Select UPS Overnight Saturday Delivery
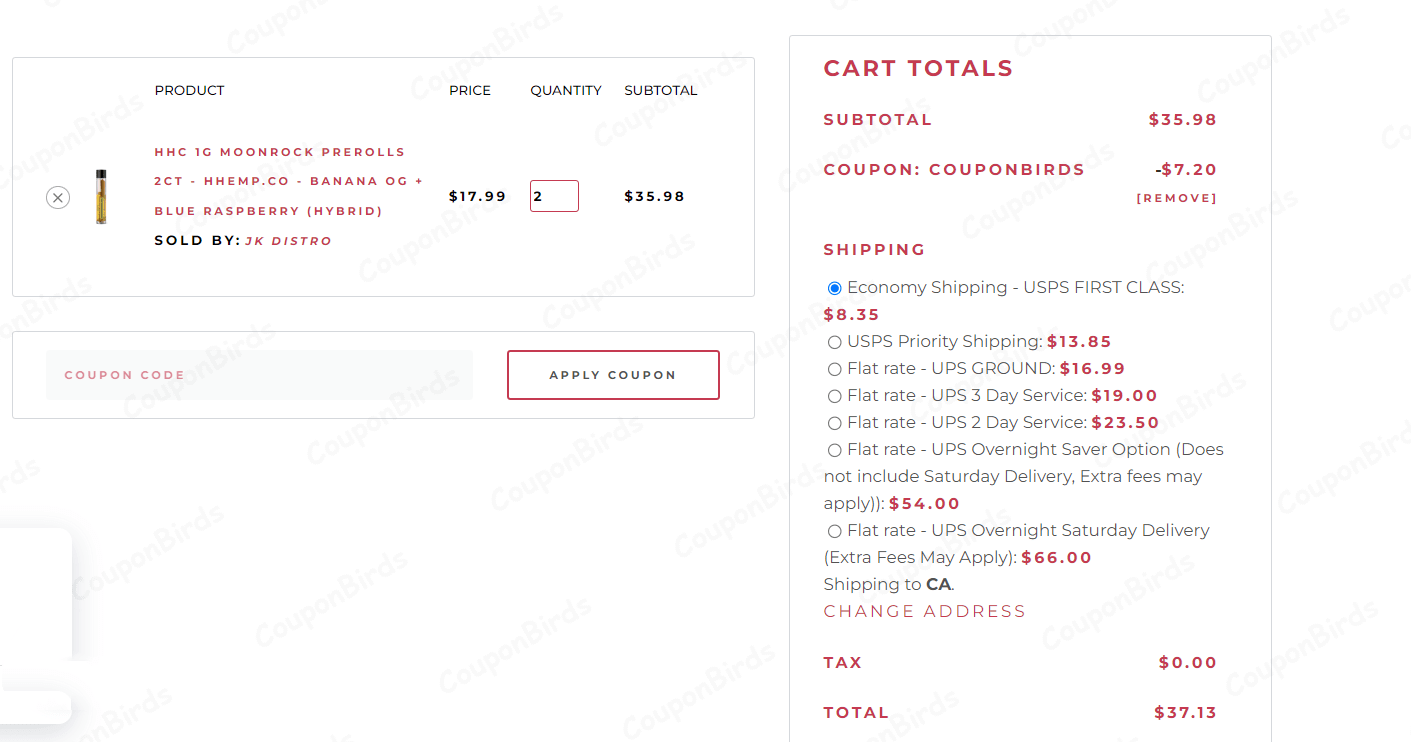This screenshot has height=742, width=1411. coord(835,530)
